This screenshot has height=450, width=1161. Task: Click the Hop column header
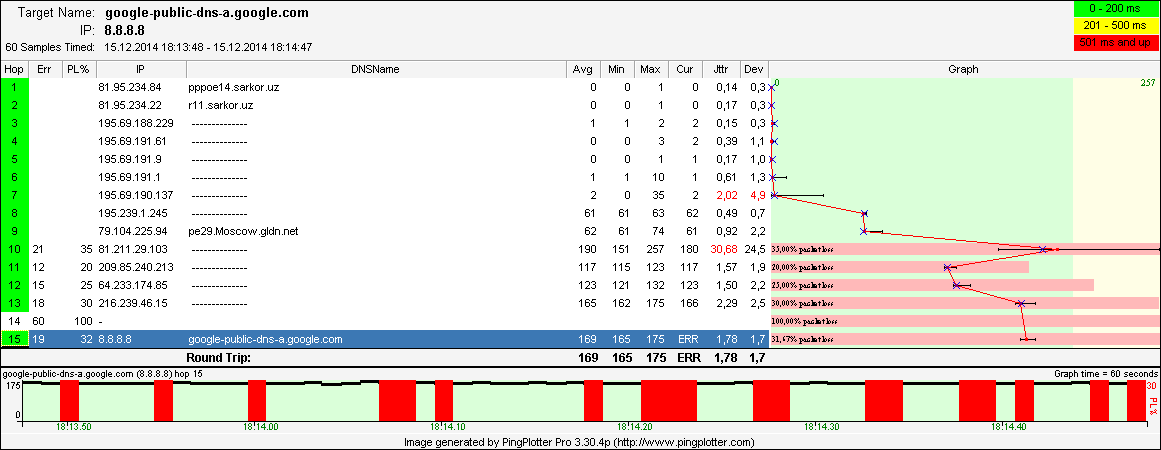click(x=14, y=70)
